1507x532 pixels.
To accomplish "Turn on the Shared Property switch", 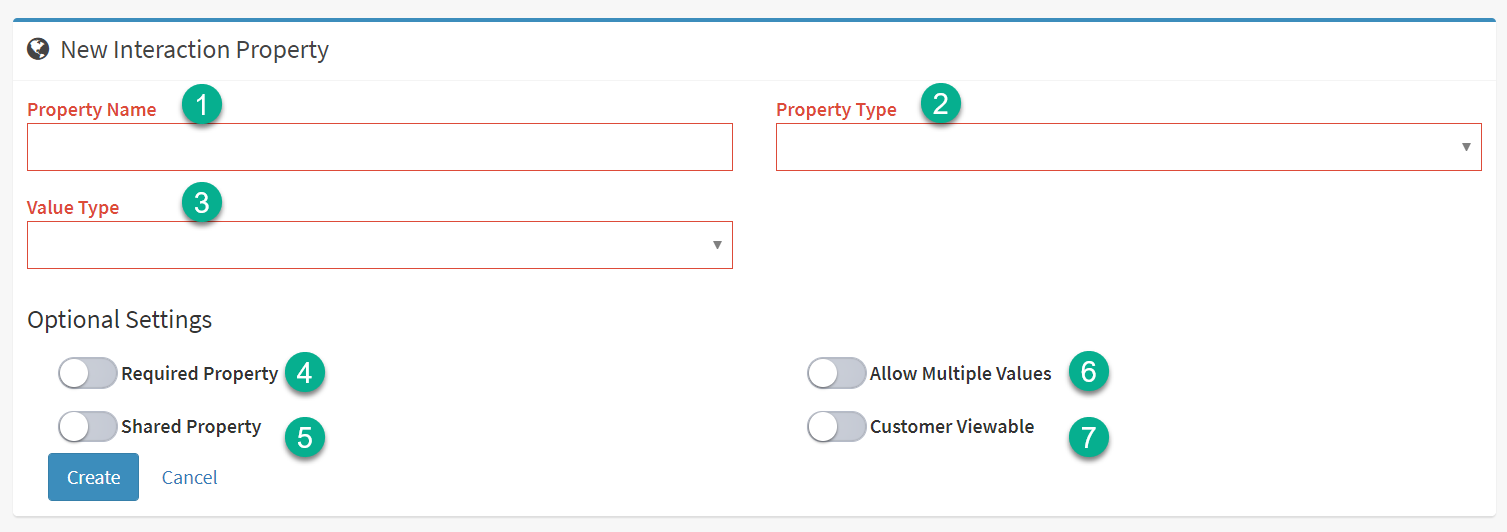I will click(x=88, y=427).
